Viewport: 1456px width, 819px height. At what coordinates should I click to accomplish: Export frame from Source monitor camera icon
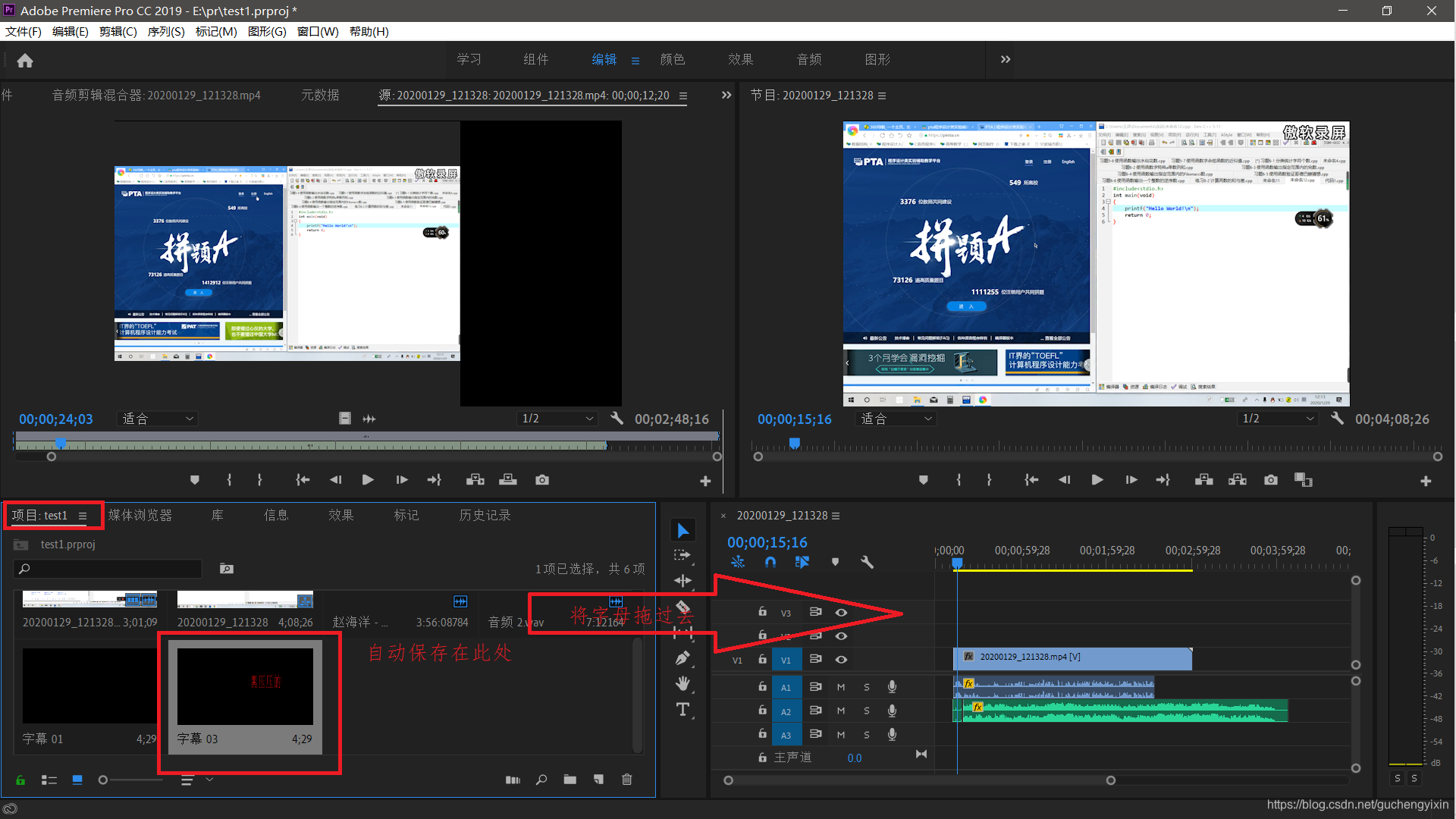point(542,480)
